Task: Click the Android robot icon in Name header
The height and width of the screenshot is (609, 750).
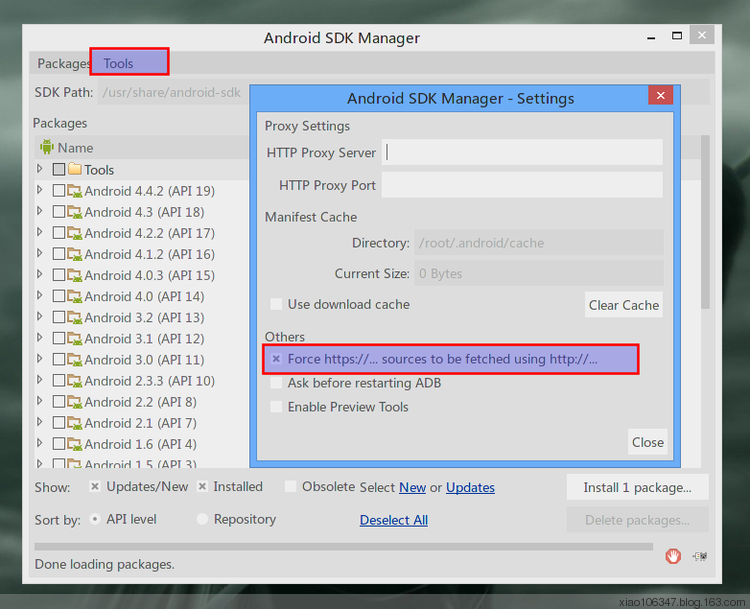Action: [46, 147]
